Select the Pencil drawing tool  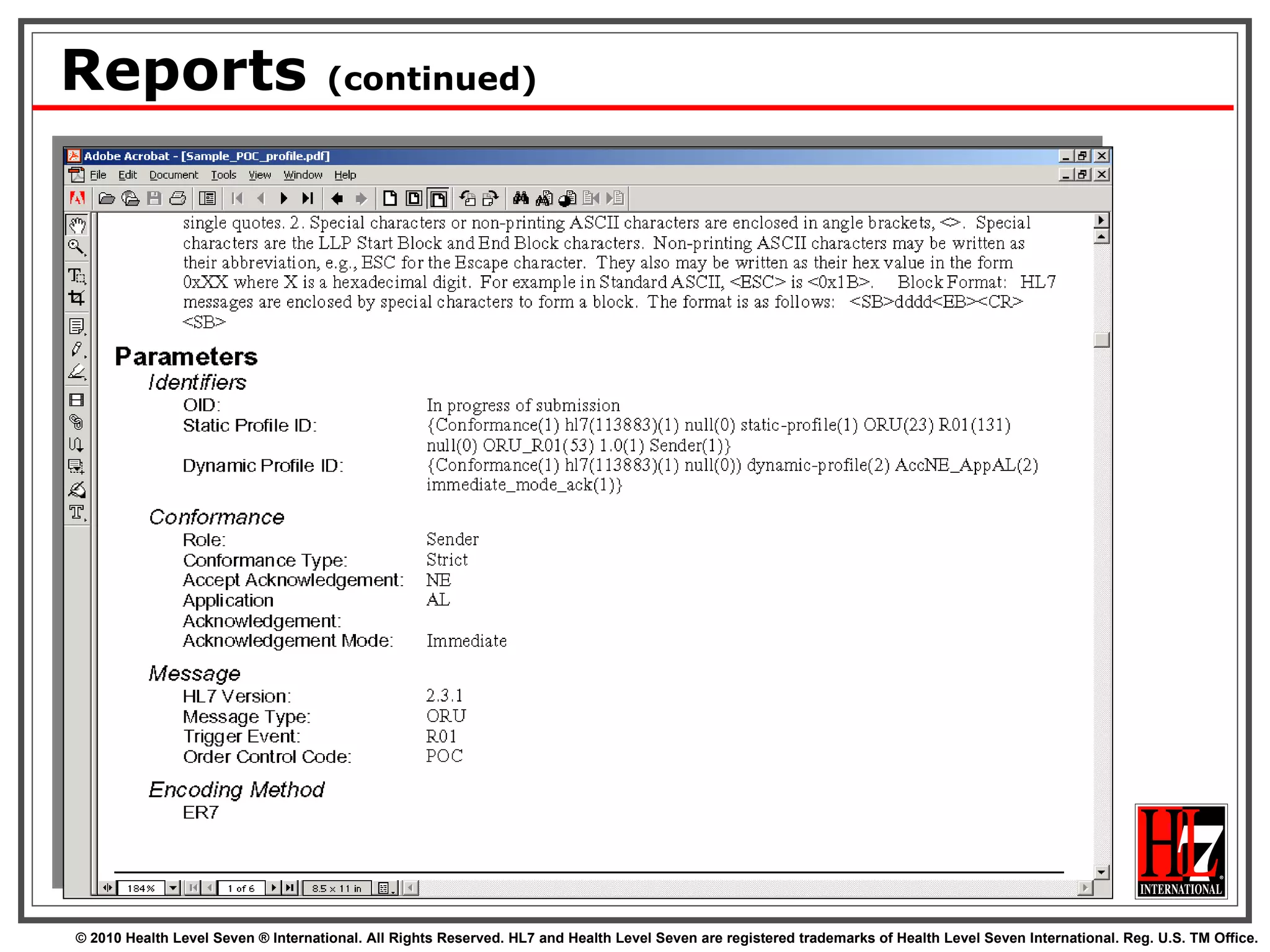tap(77, 349)
